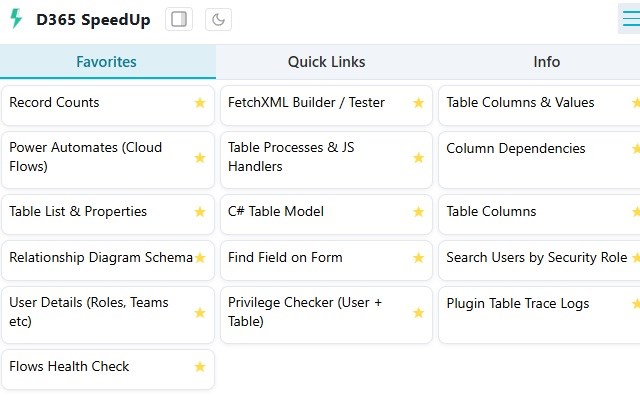Viewport: 640px width, 400px height.
Task: Toggle star on Power Automates card
Action: [x=200, y=158]
